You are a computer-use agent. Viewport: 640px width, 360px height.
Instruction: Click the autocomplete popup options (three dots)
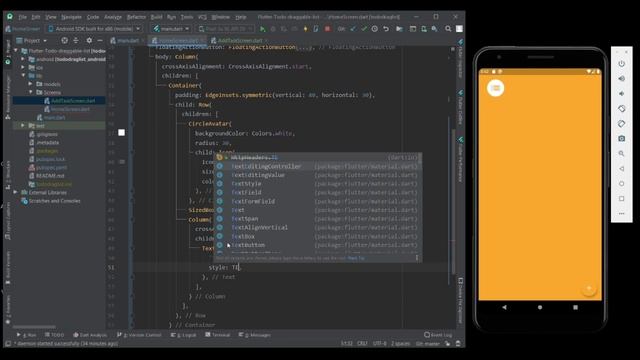tap(417, 258)
